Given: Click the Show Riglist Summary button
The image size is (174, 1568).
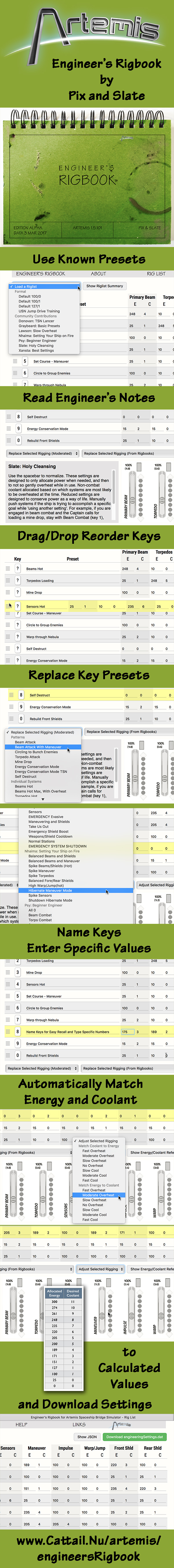Looking at the screenshot, I should [x=104, y=286].
